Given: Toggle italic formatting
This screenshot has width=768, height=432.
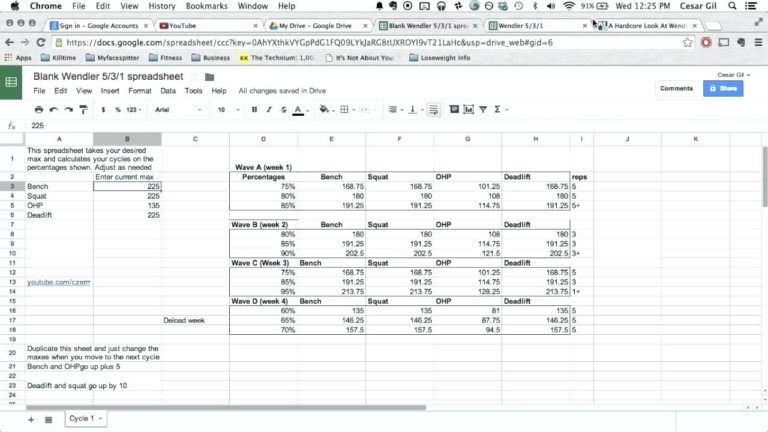Looking at the screenshot, I should [269, 110].
